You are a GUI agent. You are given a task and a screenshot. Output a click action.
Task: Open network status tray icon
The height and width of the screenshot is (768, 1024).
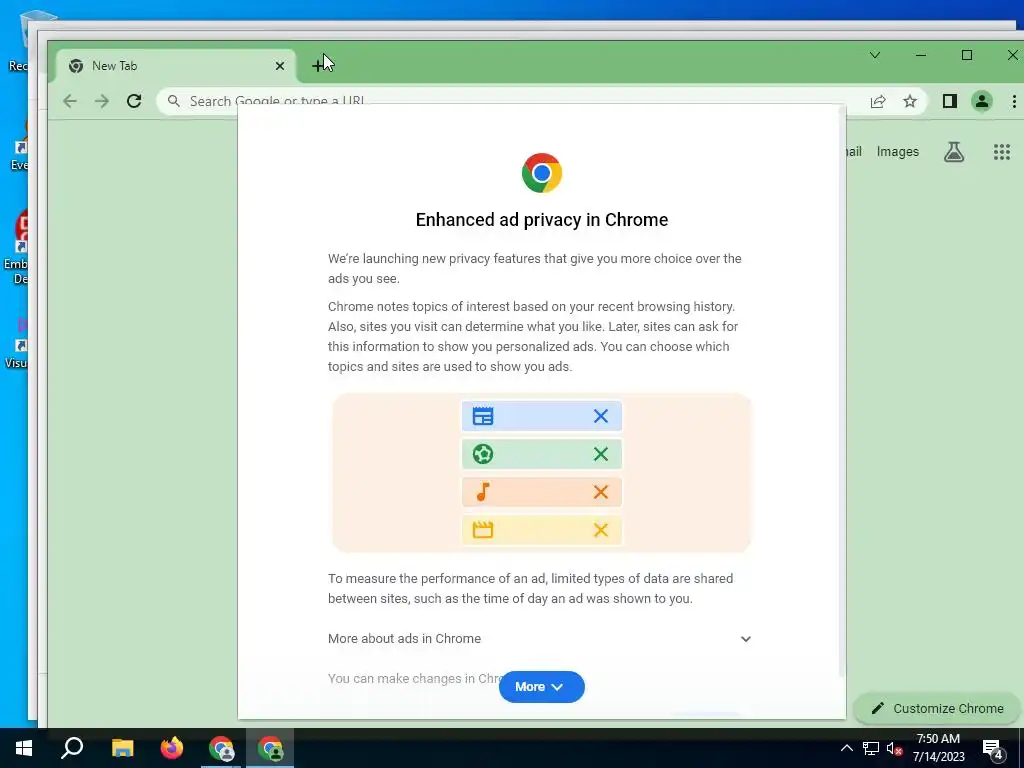click(x=871, y=748)
